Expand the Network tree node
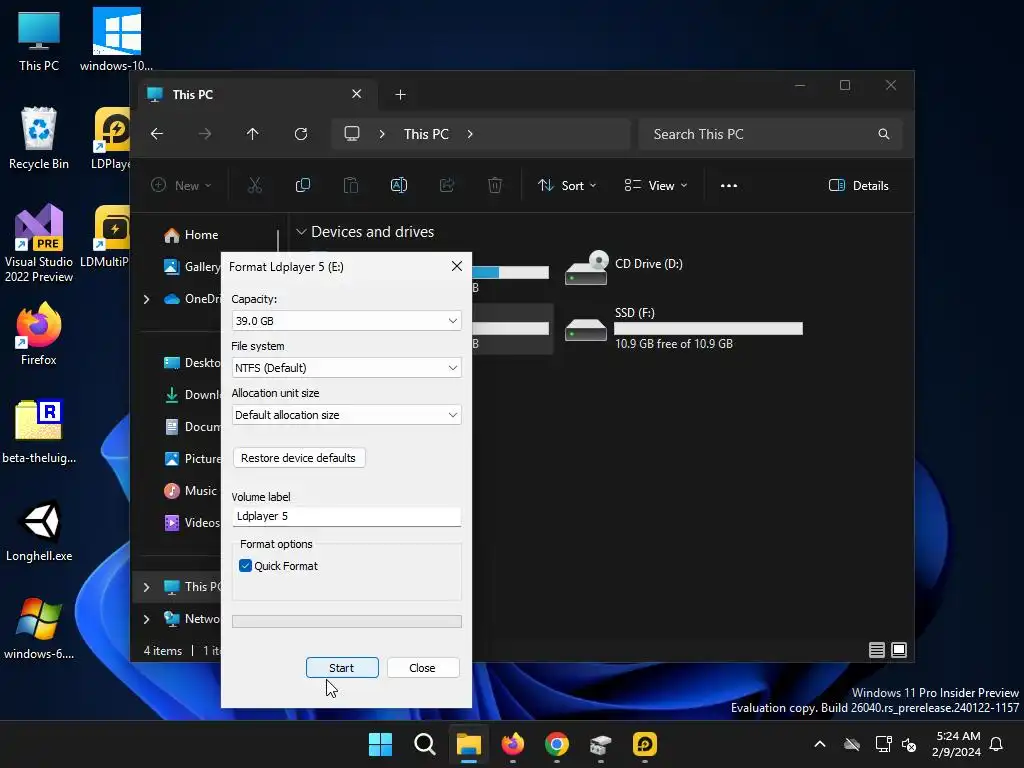The image size is (1024, 768). coord(146,619)
